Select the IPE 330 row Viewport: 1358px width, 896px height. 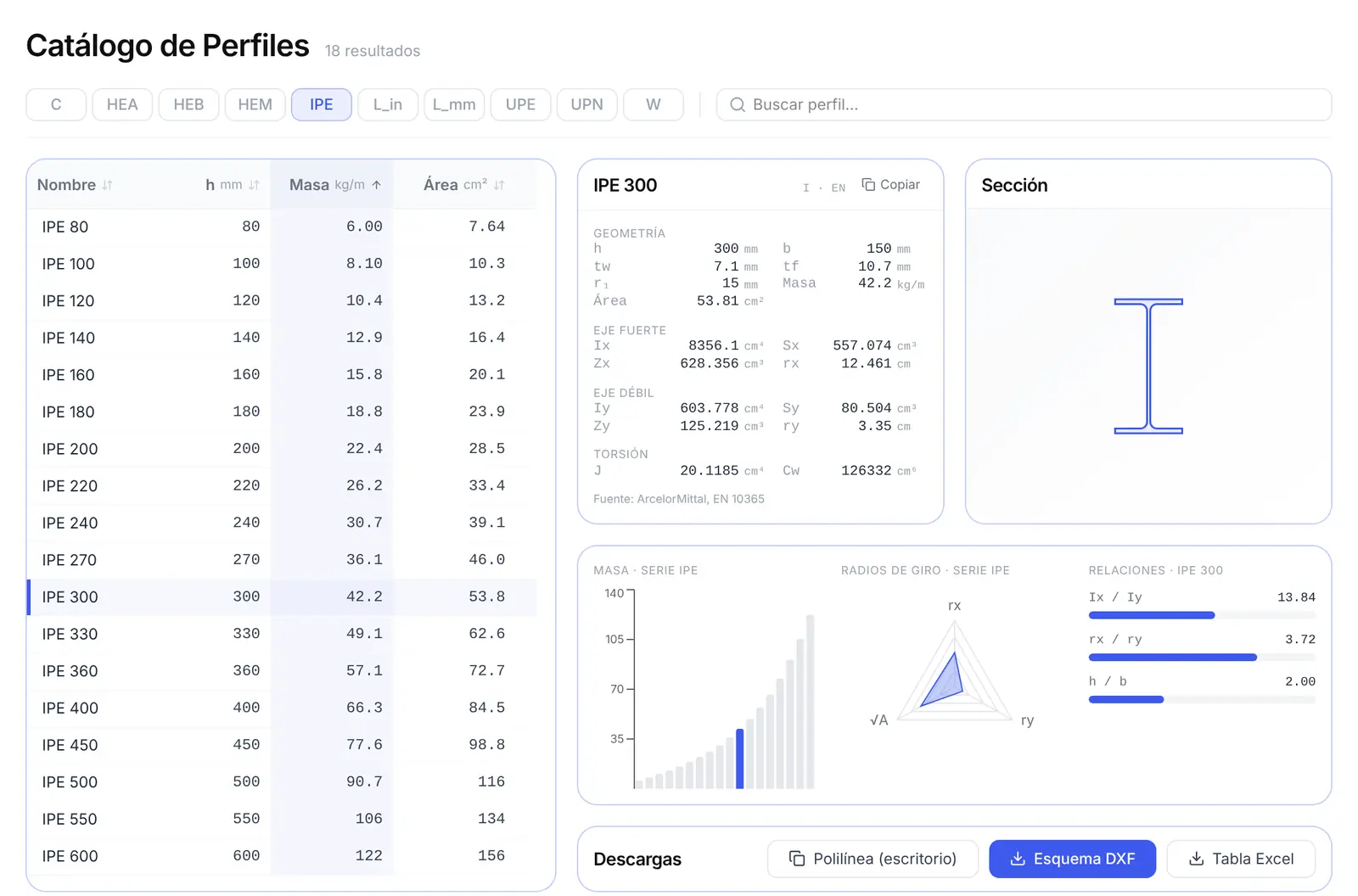(x=282, y=634)
